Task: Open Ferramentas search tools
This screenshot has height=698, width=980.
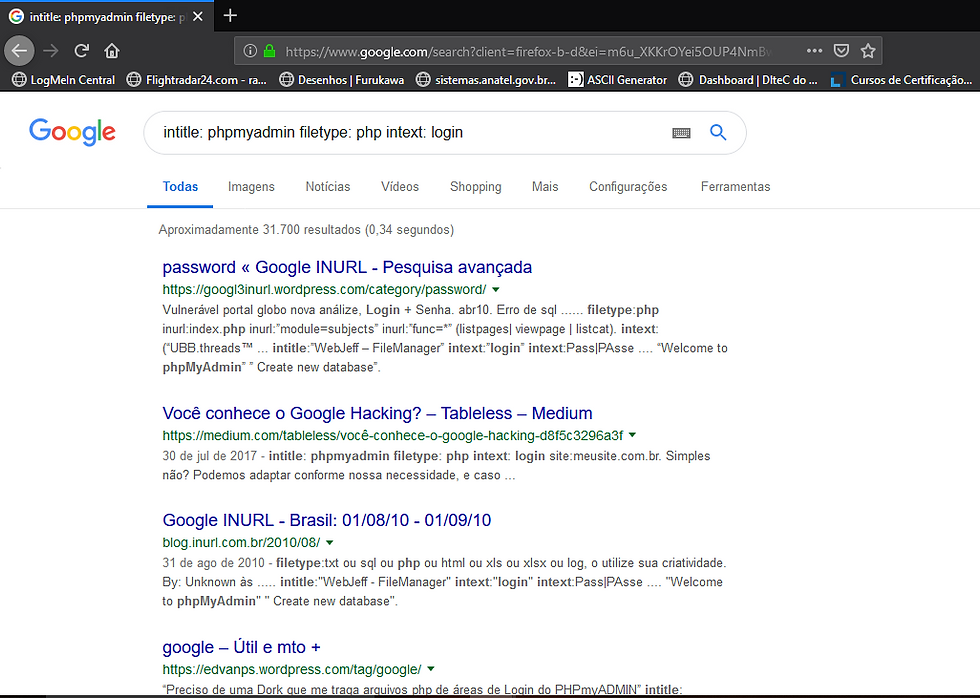Action: coord(736,187)
